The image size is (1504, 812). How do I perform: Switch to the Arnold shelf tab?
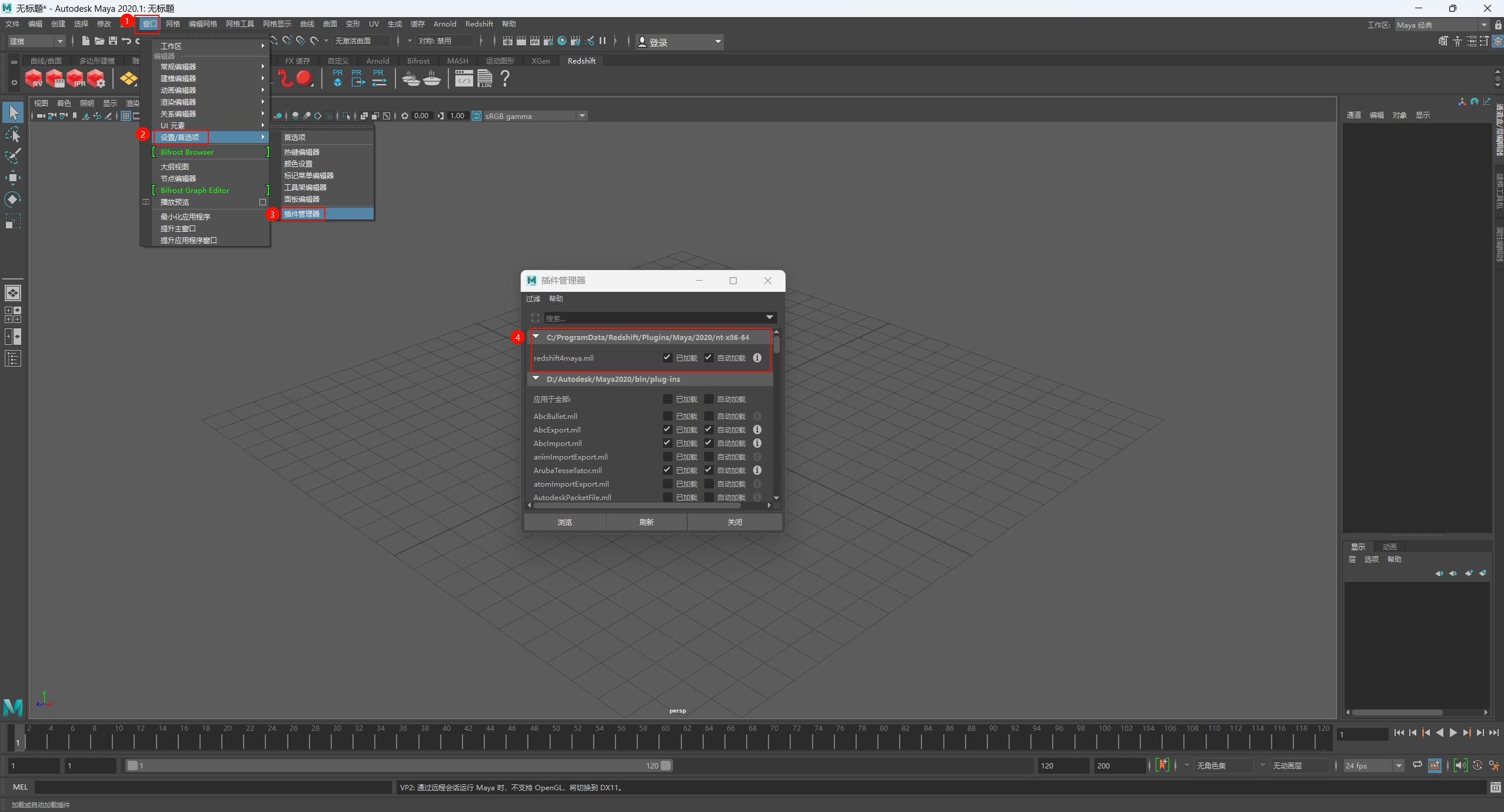pos(377,61)
